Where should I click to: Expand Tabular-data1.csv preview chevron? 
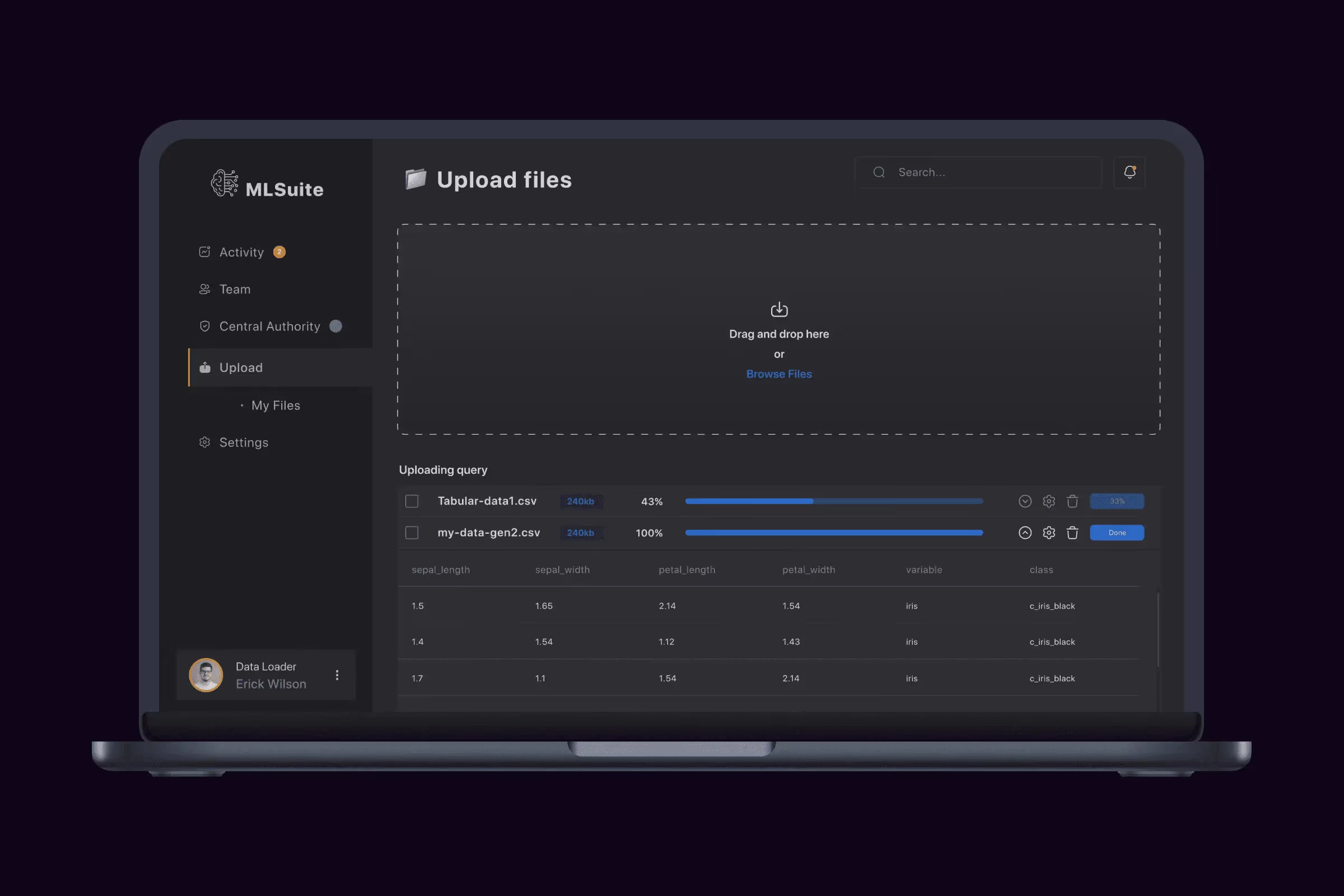1025,501
